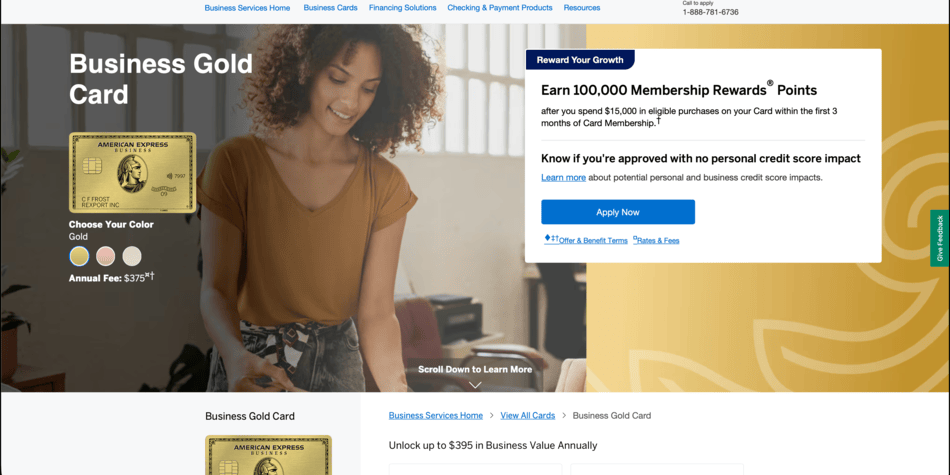Click the lower Business Gold Card thumbnail

pos(268,455)
